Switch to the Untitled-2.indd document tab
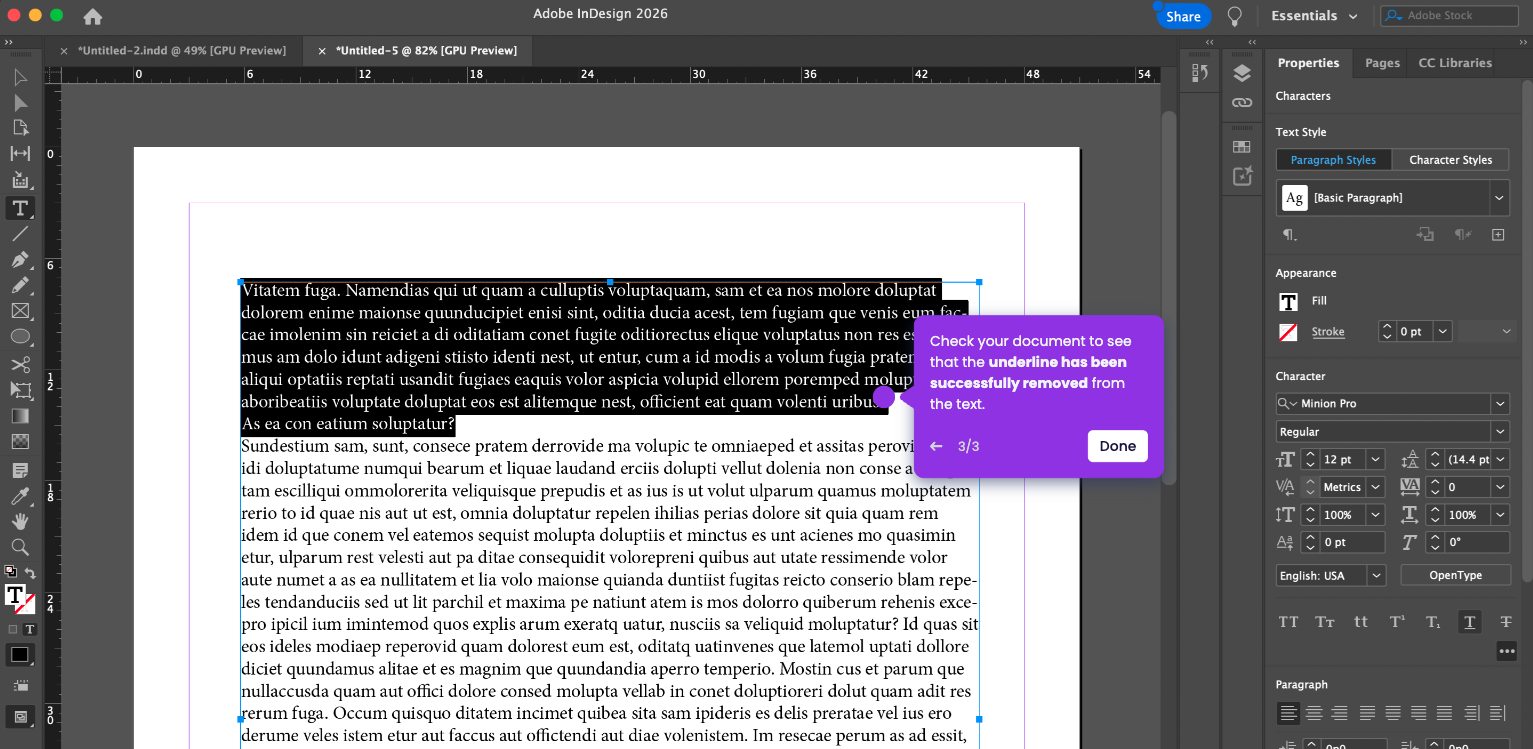1533x749 pixels. pos(182,50)
